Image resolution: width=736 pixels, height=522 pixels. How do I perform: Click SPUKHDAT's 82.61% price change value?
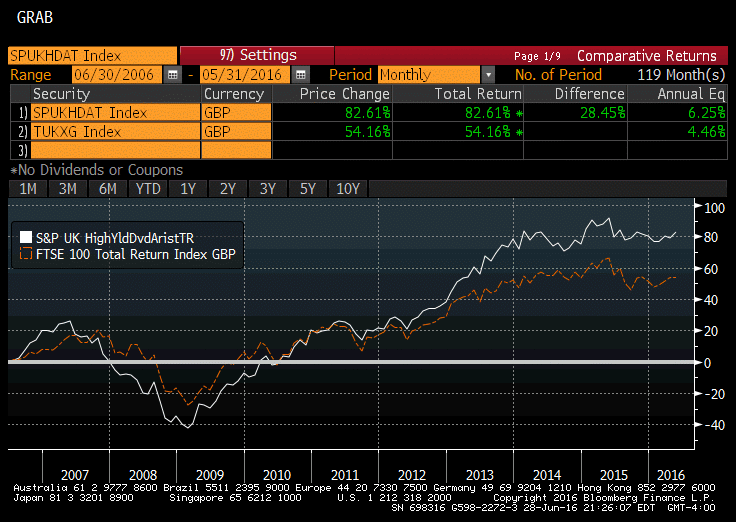click(368, 113)
